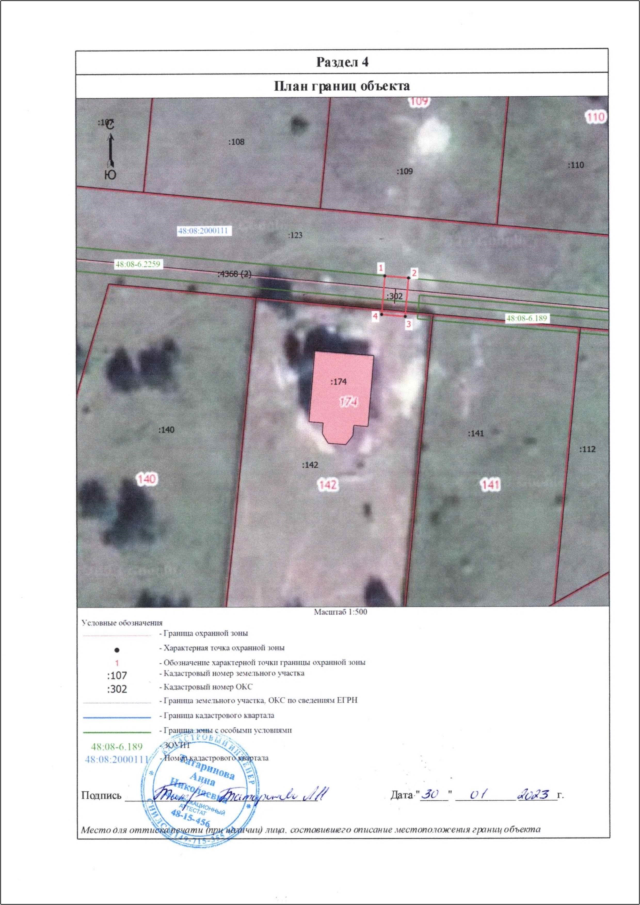Click the 'Раздел 4' heading
This screenshot has height=905, width=640.
point(342,62)
